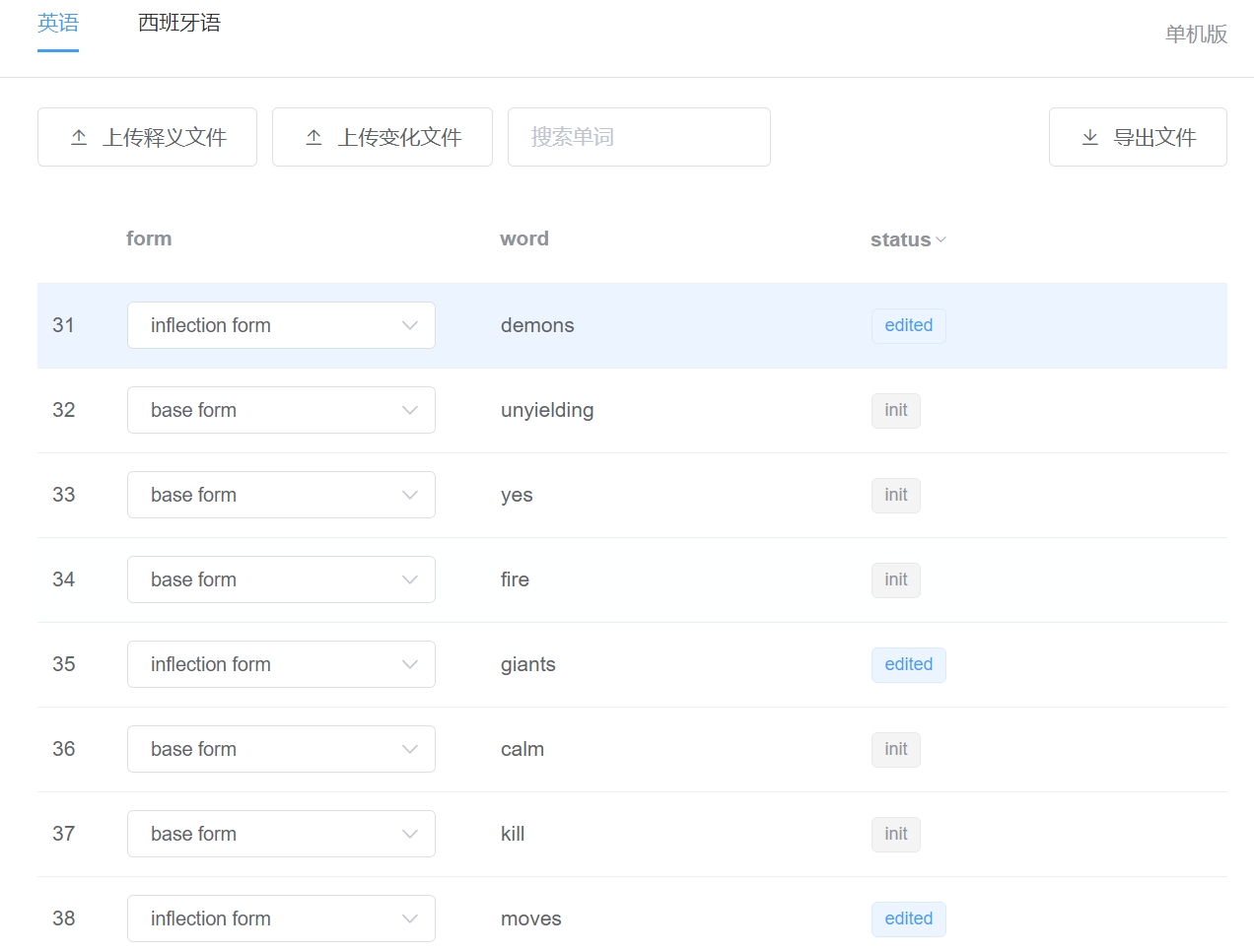Expand form dropdown for word unyielding
This screenshot has width=1254, height=952.
click(281, 410)
